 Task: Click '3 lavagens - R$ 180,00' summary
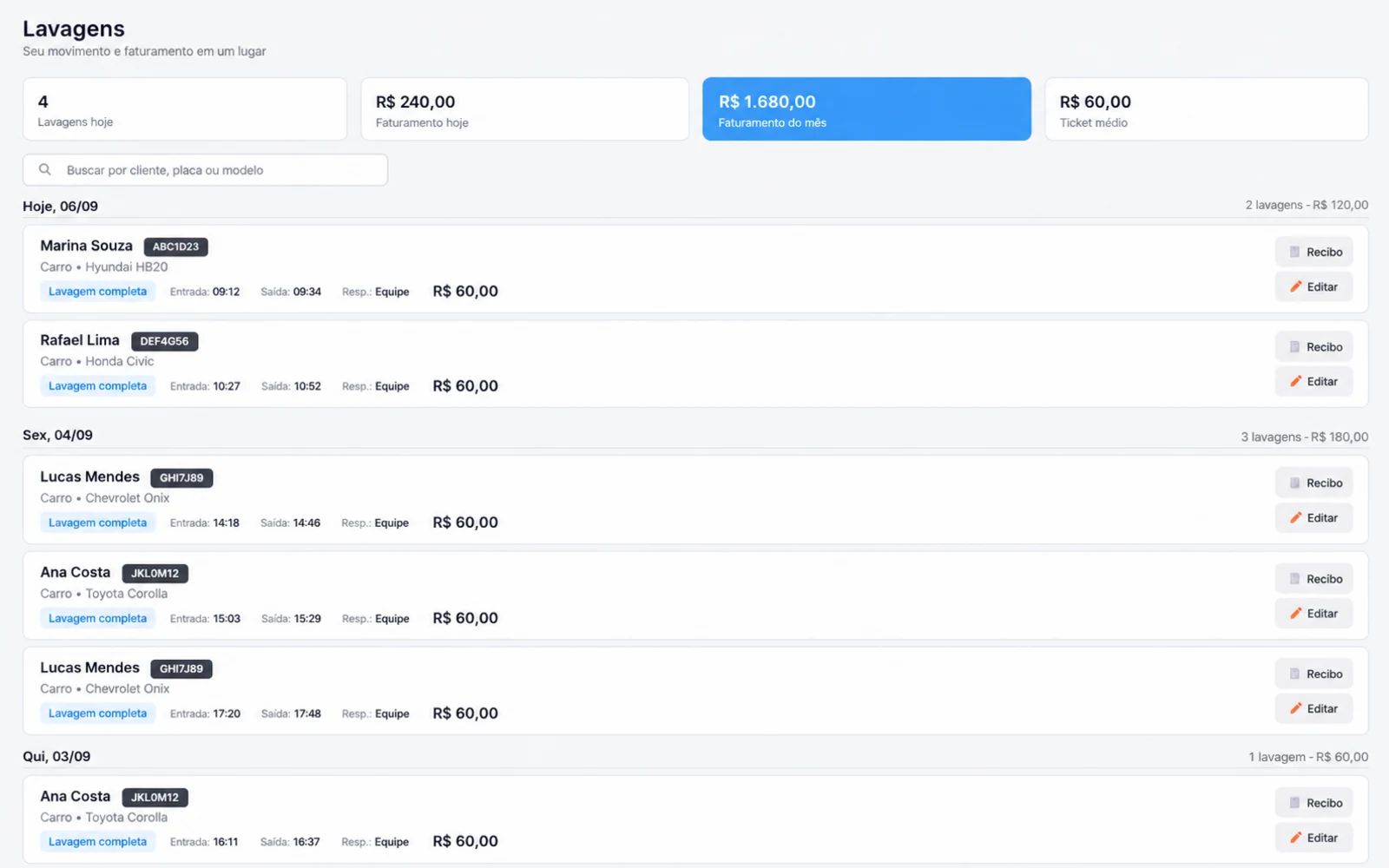[1305, 437]
